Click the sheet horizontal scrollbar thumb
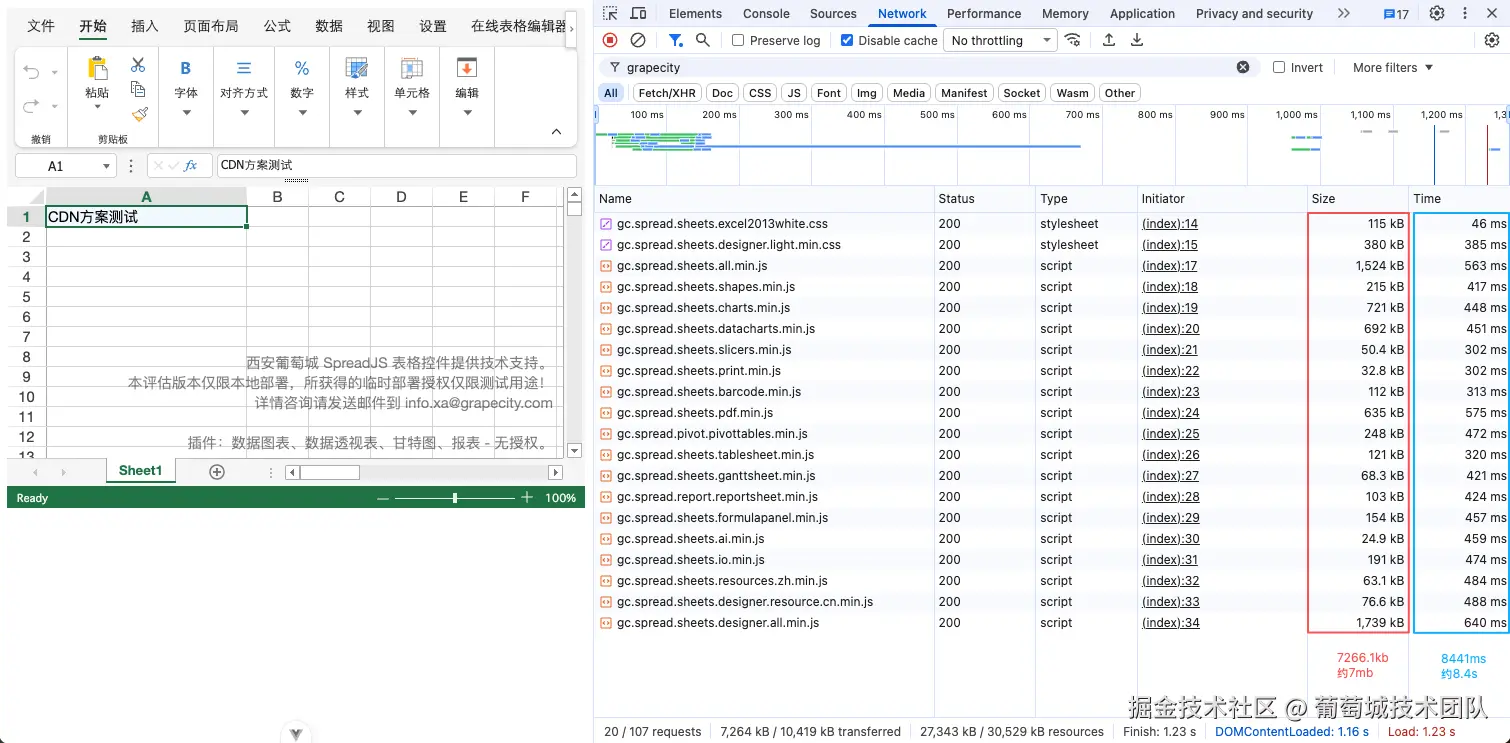Screen dimensions: 1510x743 pos(329,472)
